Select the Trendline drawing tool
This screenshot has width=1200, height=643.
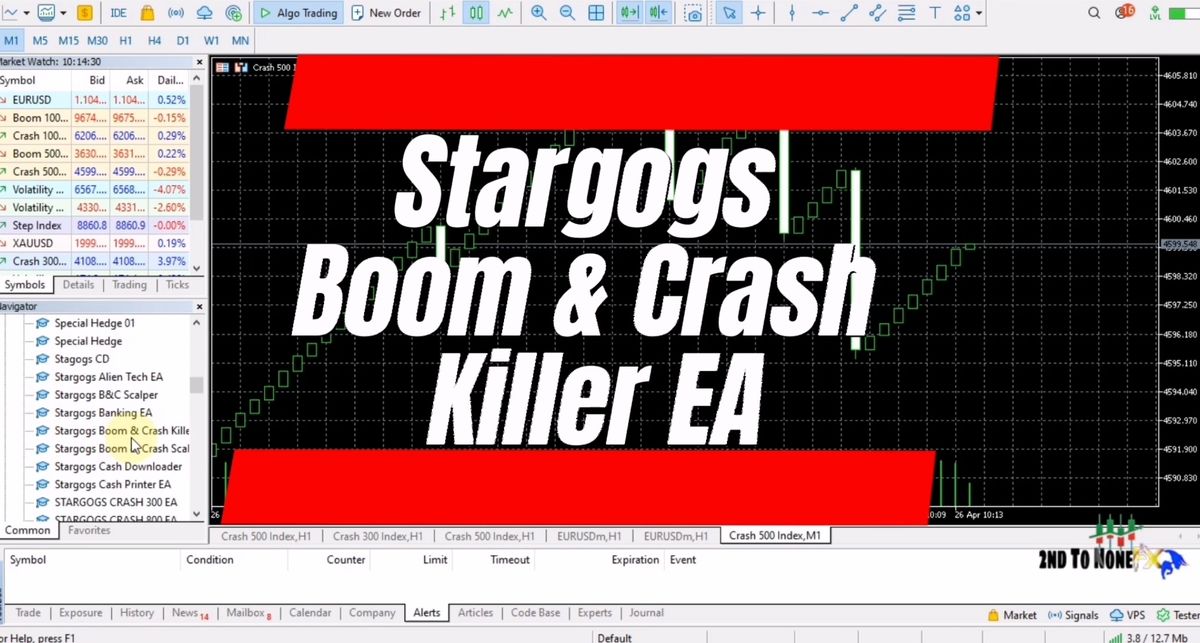[x=849, y=13]
